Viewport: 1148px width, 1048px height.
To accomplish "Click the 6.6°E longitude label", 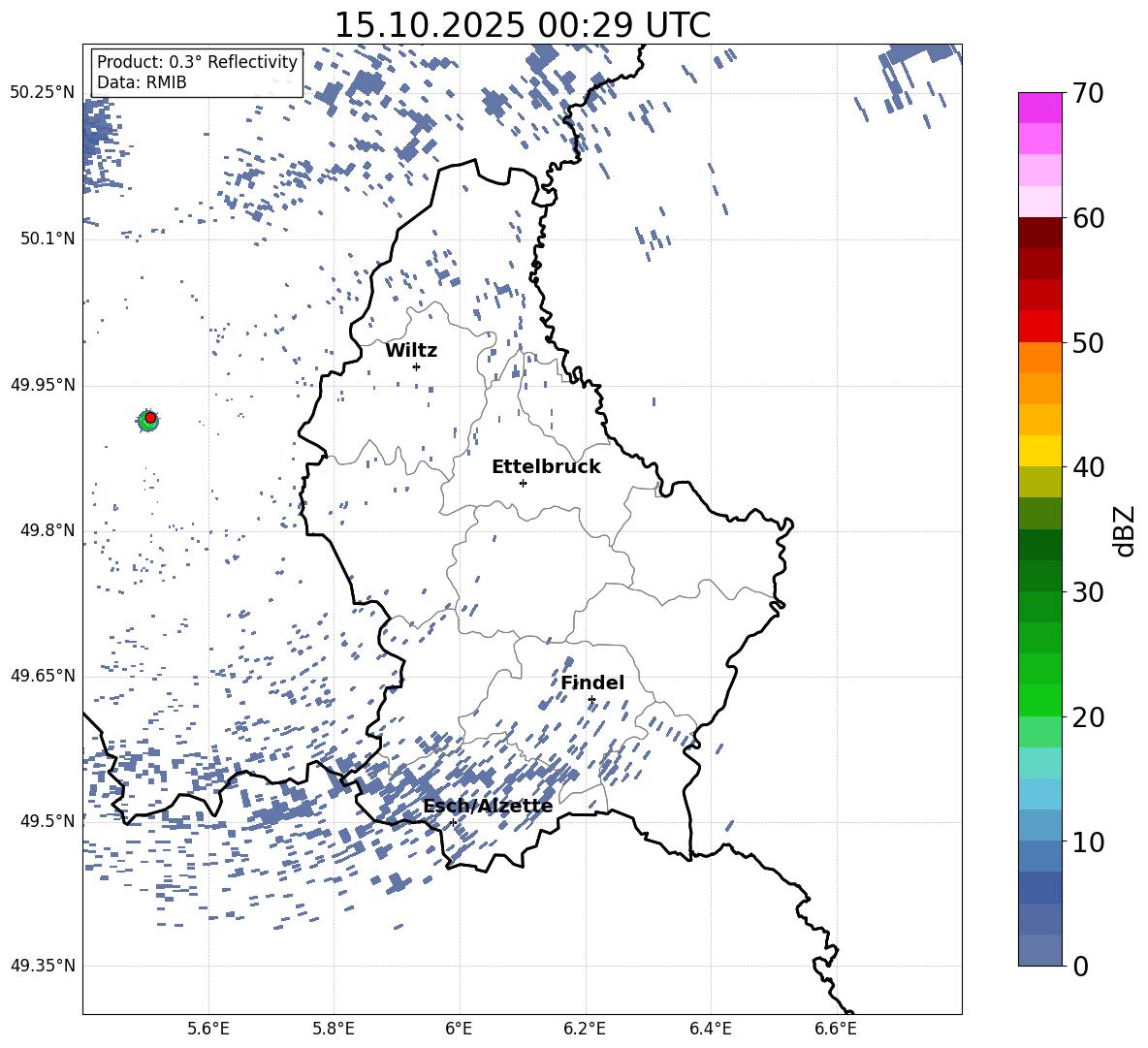I will coord(836,1029).
